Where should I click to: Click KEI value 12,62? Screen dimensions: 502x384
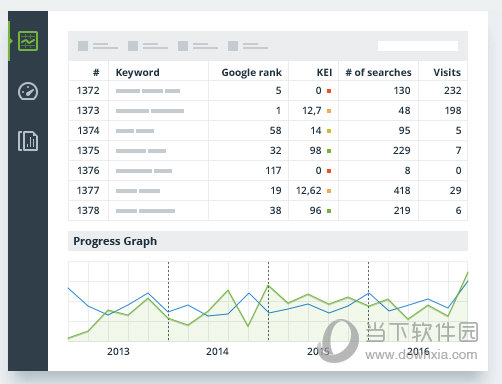click(309, 190)
